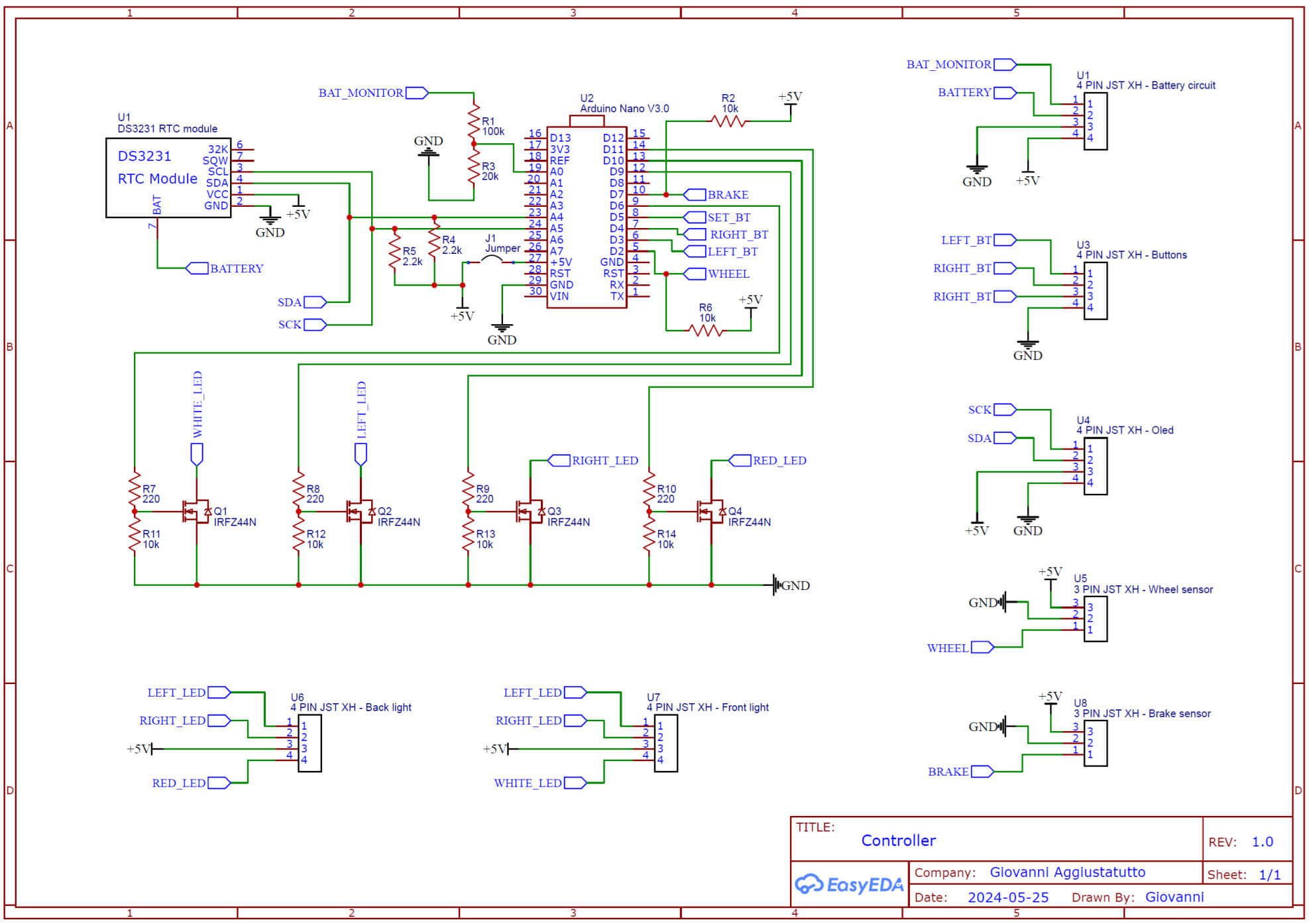Select MOSFET Q4 IRFZ44N
This screenshot has height=924, width=1309.
711,511
